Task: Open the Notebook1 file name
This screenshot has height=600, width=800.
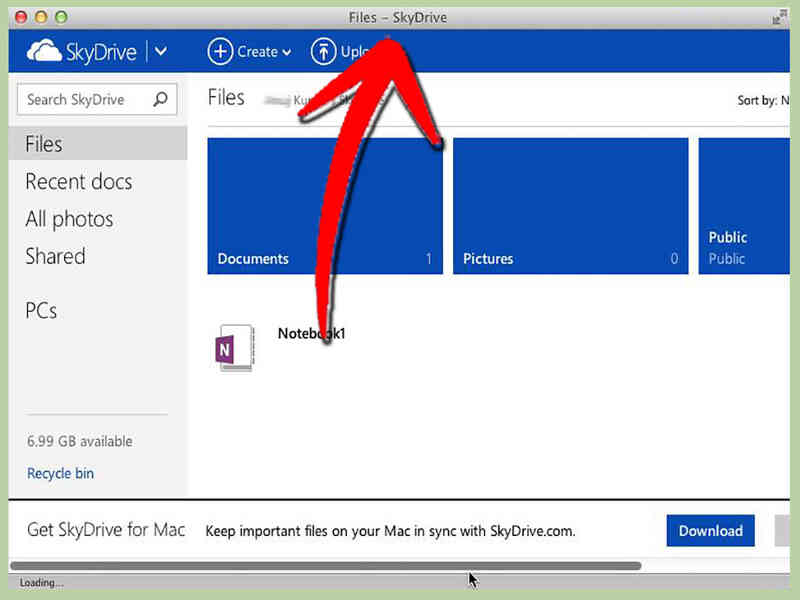Action: [x=311, y=334]
